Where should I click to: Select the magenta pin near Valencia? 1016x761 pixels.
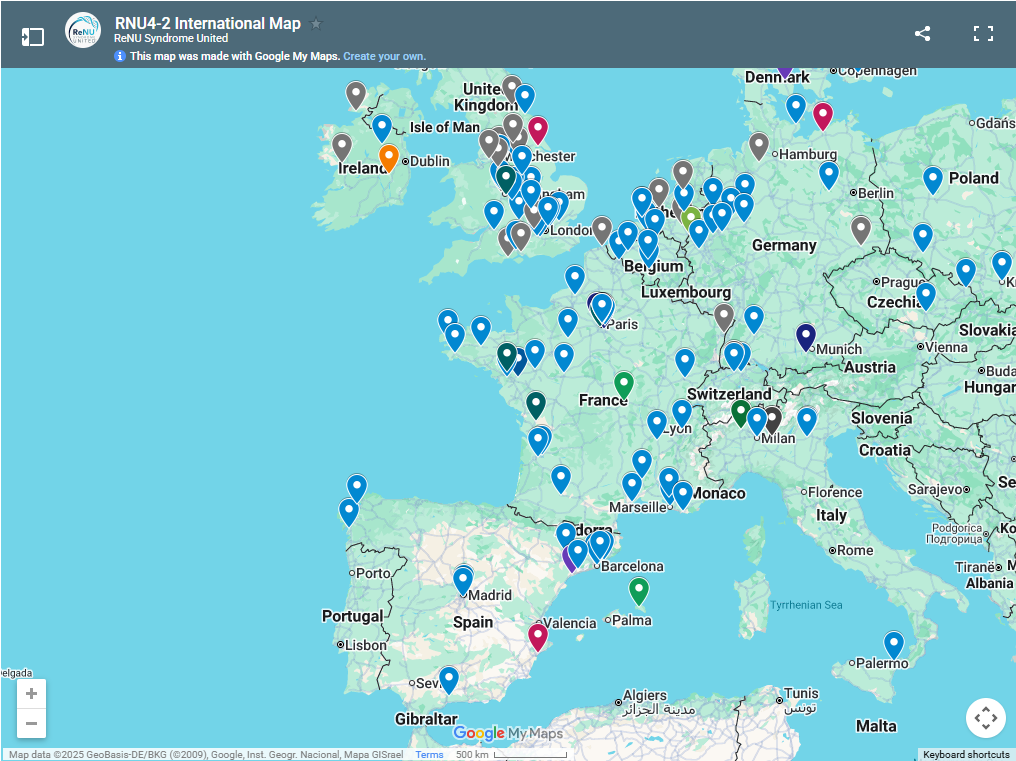point(538,637)
